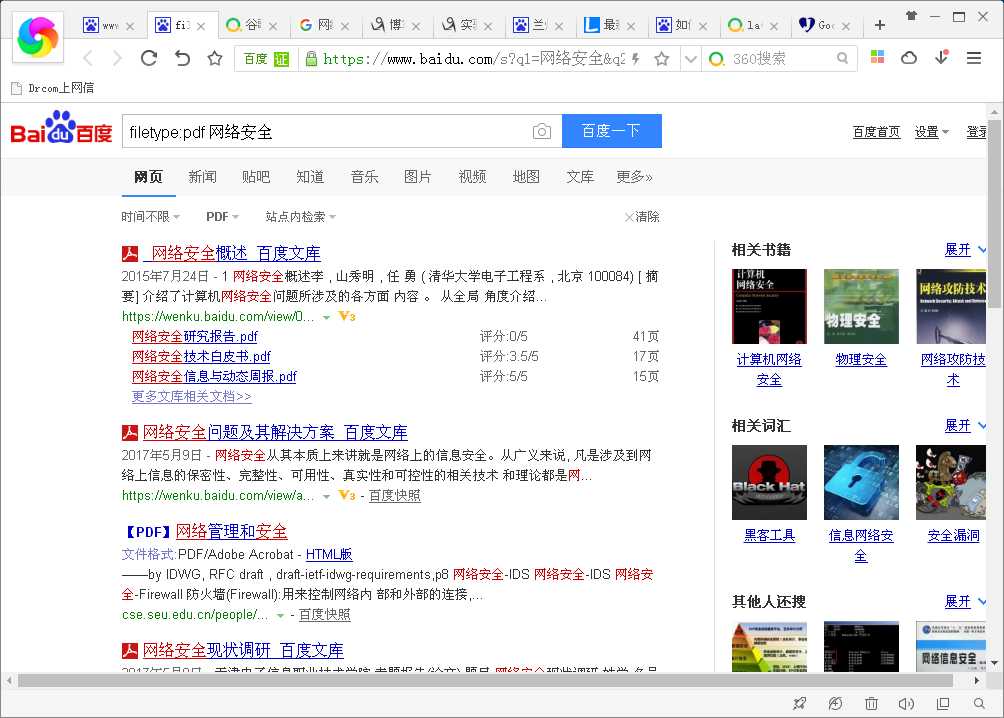Switch to 新闻 search category
The width and height of the screenshot is (1004, 718).
pos(202,177)
